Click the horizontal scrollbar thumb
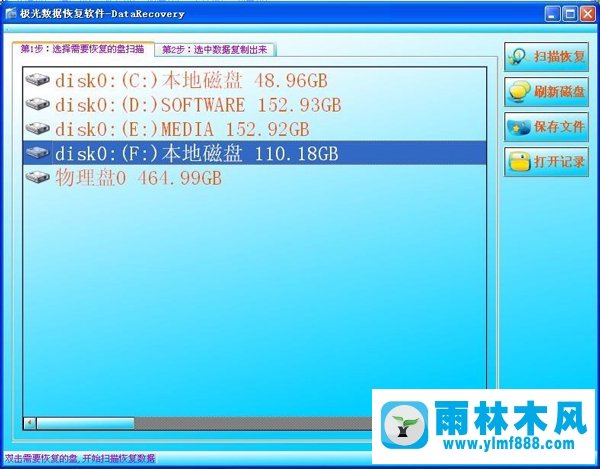The image size is (600, 469). pyautogui.click(x=85, y=423)
